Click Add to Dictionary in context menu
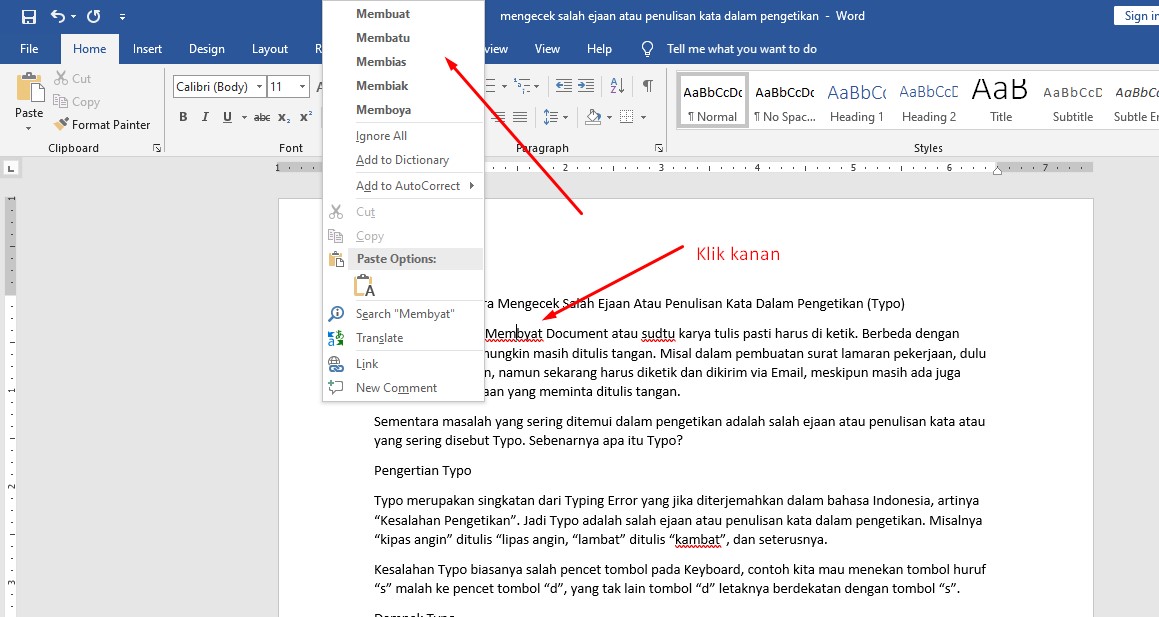This screenshot has width=1159, height=617. point(402,159)
